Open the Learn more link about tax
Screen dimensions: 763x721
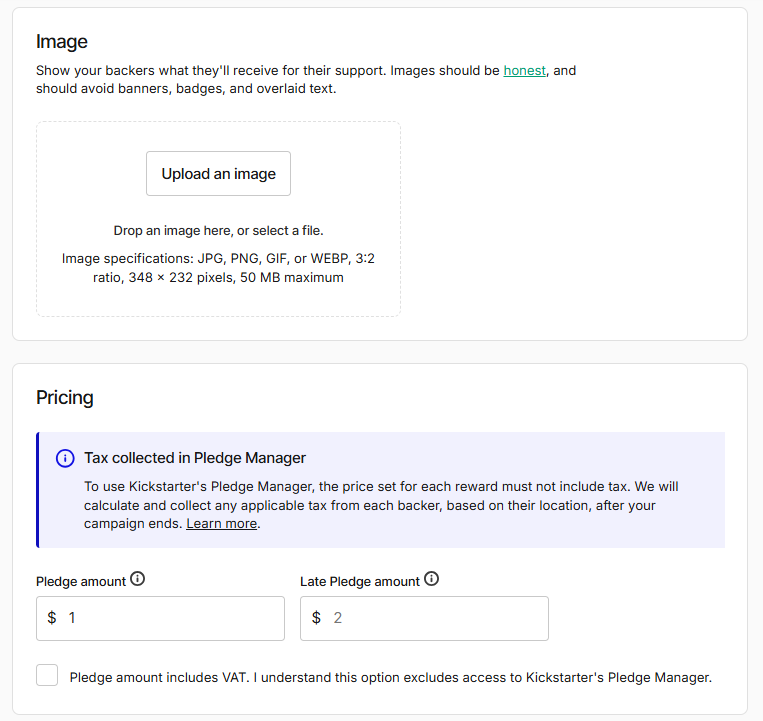(221, 523)
